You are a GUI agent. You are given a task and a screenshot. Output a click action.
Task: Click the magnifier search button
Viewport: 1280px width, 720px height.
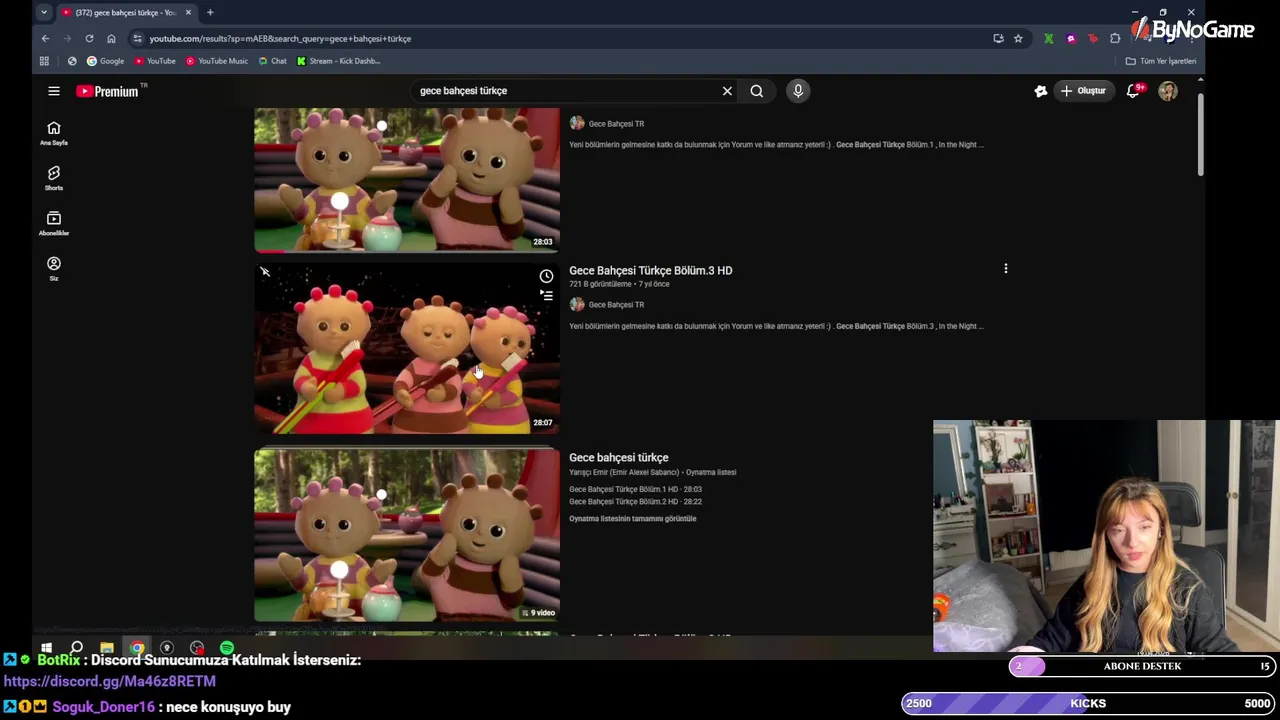click(x=757, y=91)
